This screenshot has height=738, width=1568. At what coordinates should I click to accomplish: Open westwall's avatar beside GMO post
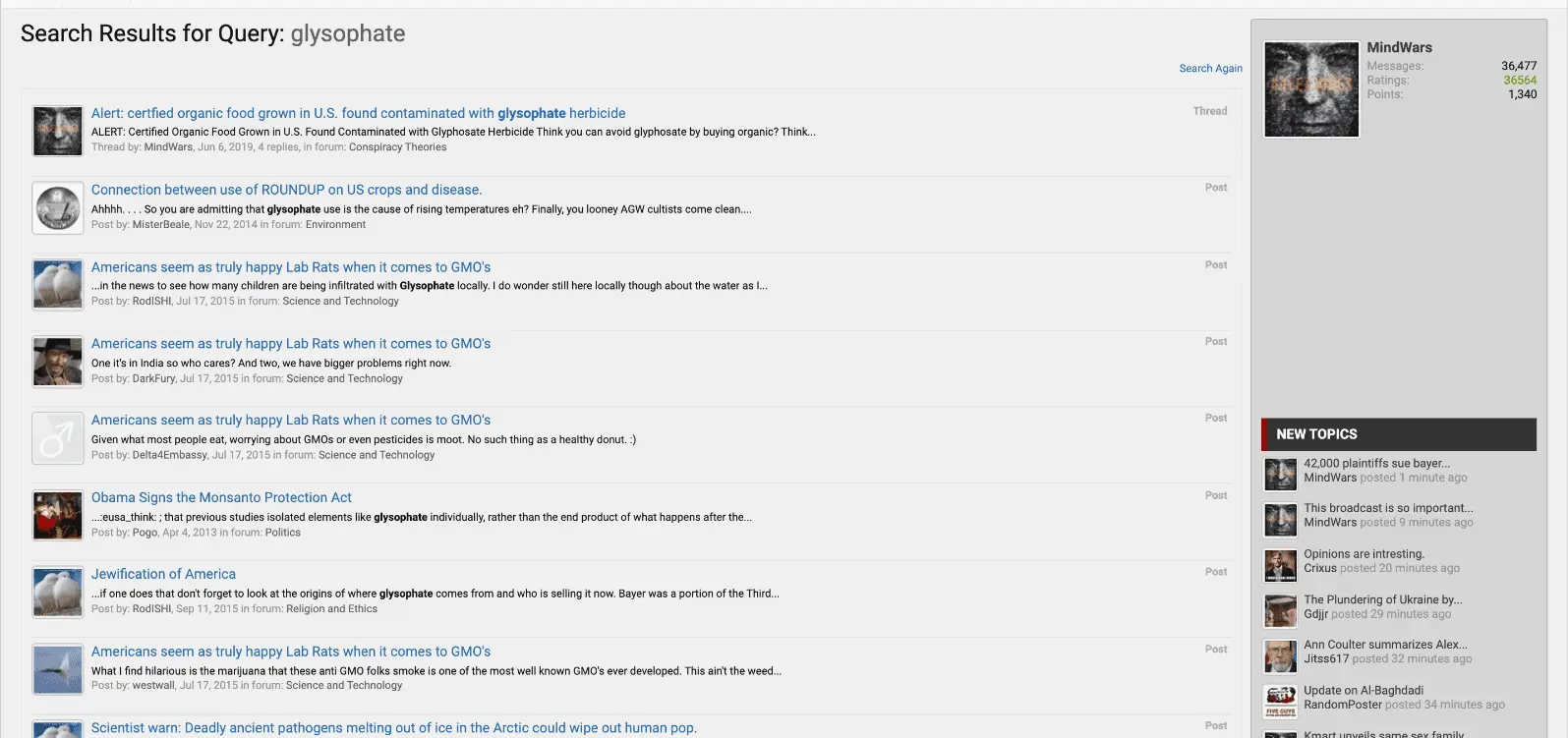click(57, 669)
